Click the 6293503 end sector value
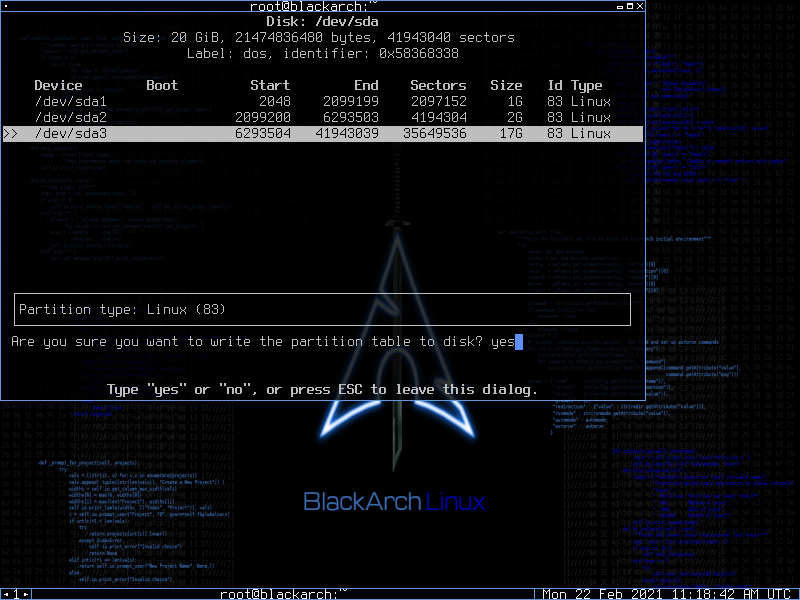The height and width of the screenshot is (600, 800). coord(351,117)
